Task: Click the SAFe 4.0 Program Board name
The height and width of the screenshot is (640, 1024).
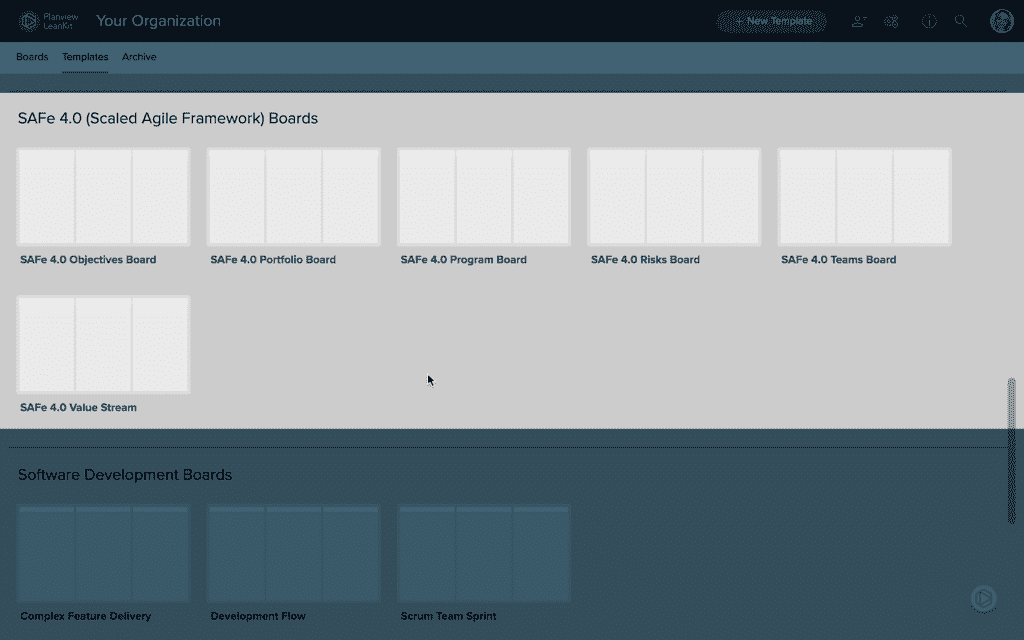Action: [x=464, y=259]
